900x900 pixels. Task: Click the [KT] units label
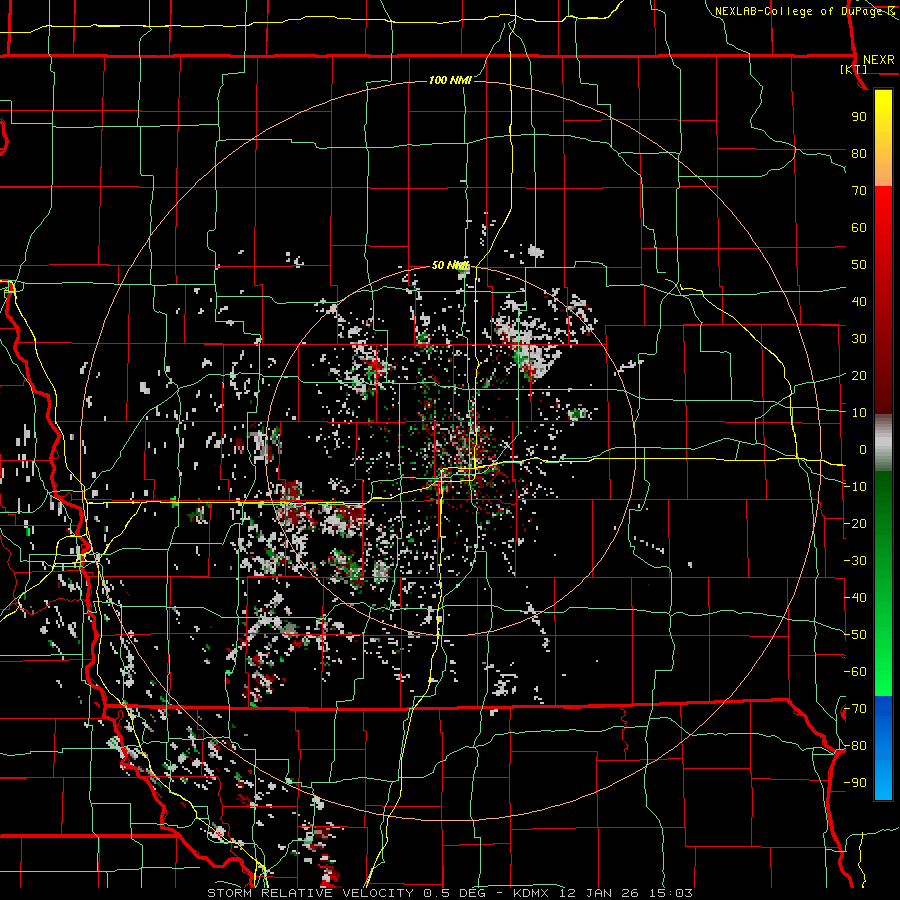click(x=854, y=69)
